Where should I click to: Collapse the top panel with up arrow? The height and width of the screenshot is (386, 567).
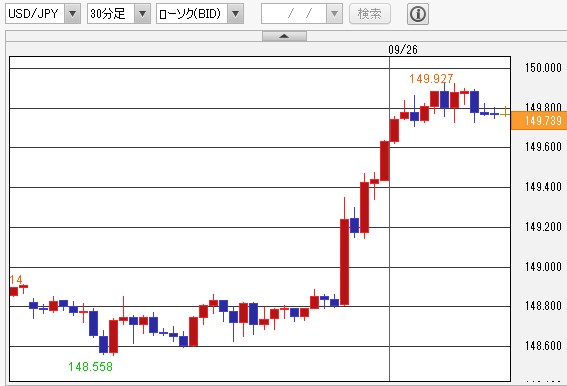(284, 36)
